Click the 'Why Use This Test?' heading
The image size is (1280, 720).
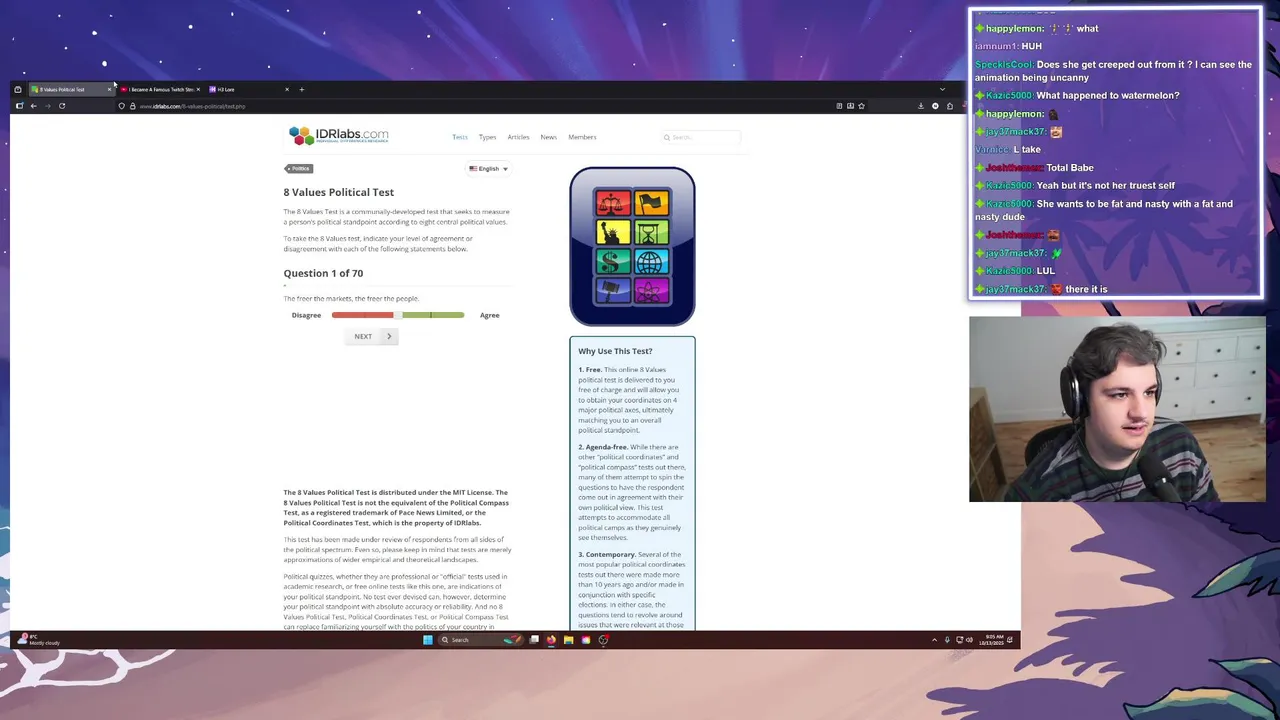(x=615, y=351)
